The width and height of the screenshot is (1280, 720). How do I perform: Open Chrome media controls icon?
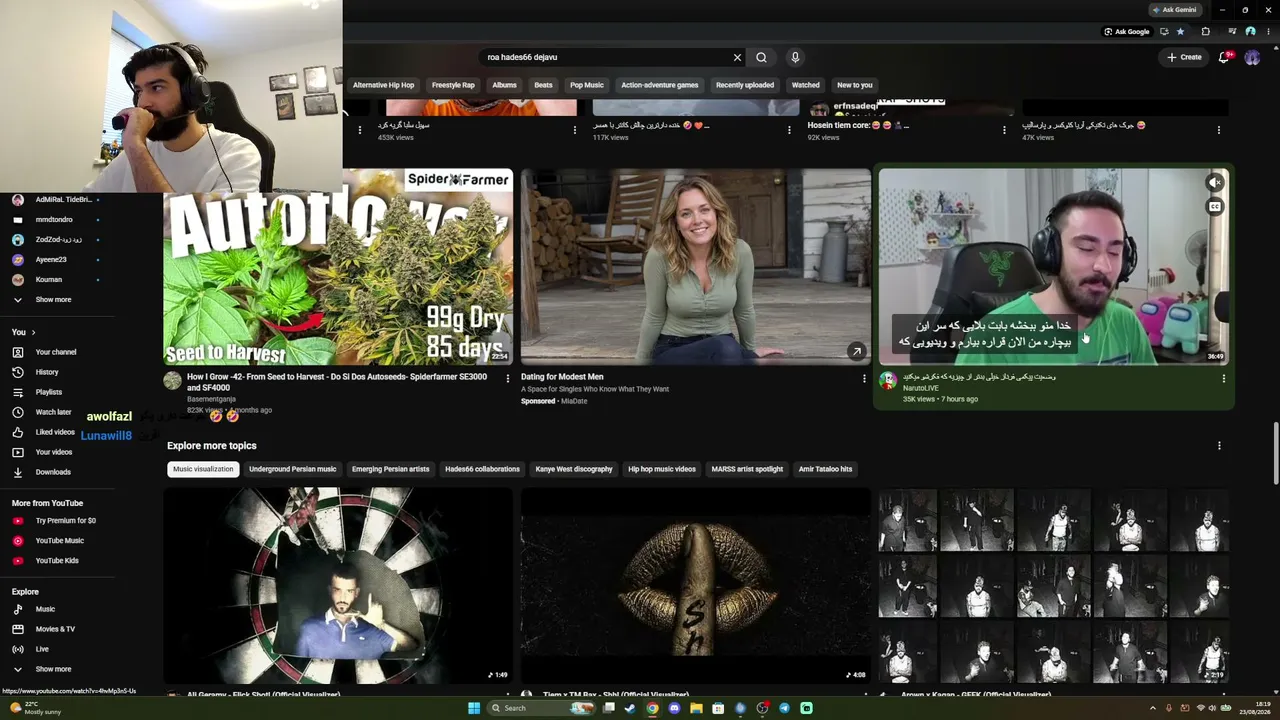click(1232, 31)
